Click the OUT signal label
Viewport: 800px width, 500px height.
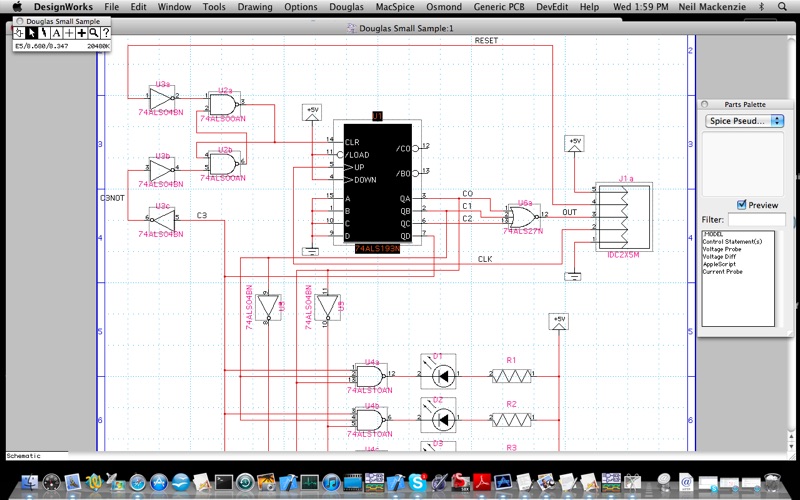569,212
